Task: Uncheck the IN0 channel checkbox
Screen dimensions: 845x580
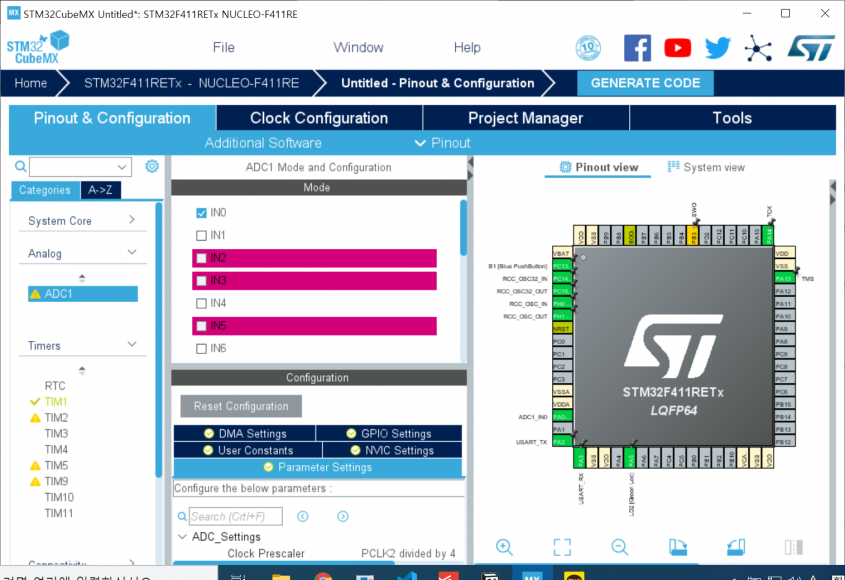Action: (202, 213)
